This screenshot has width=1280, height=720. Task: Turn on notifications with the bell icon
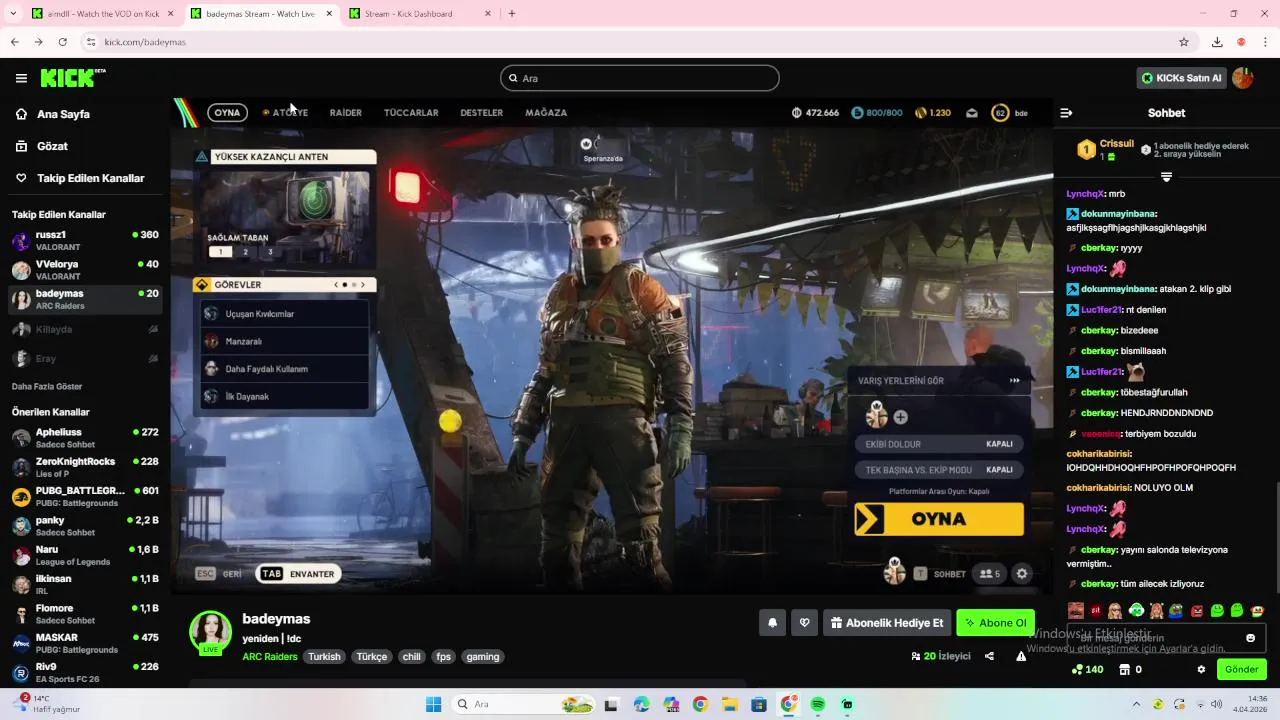(772, 623)
